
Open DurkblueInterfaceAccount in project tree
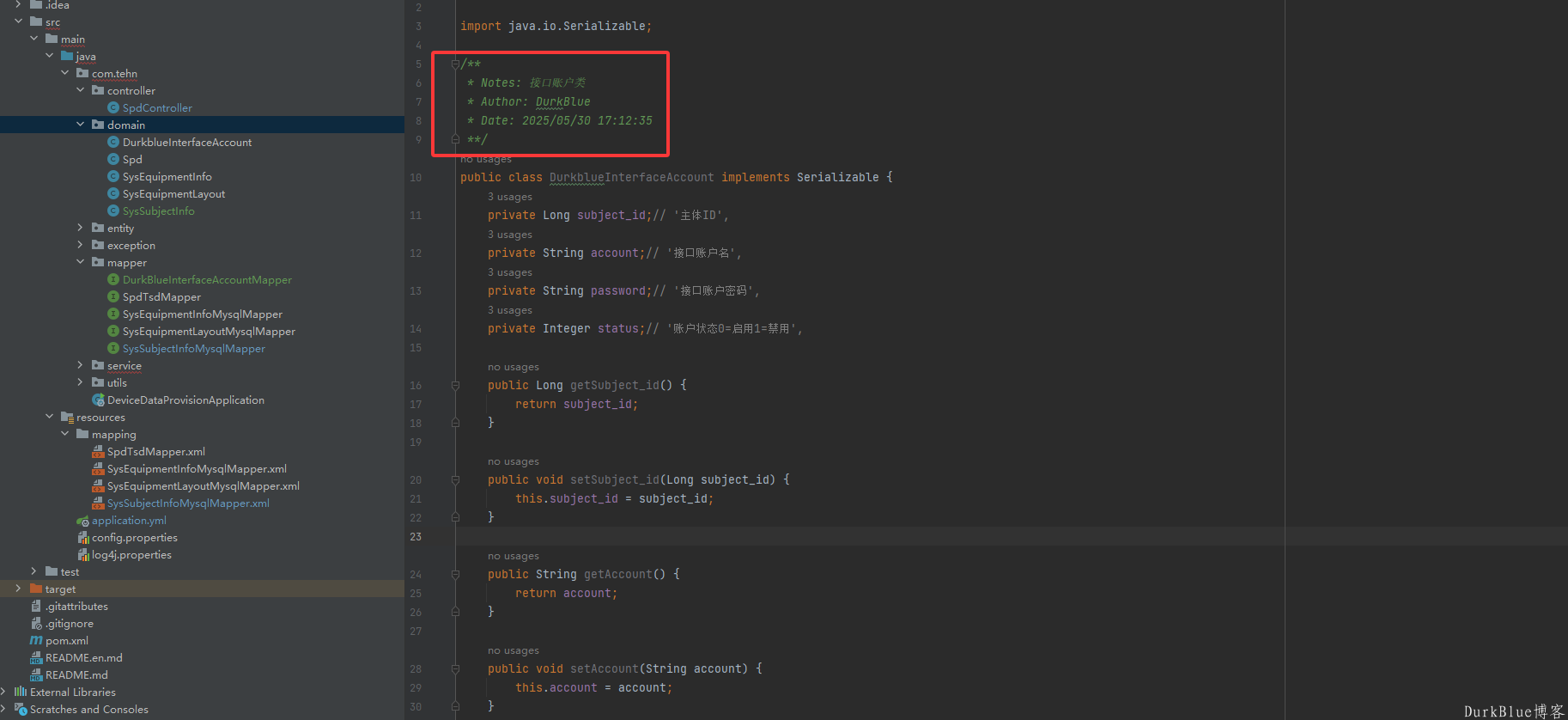[x=187, y=142]
